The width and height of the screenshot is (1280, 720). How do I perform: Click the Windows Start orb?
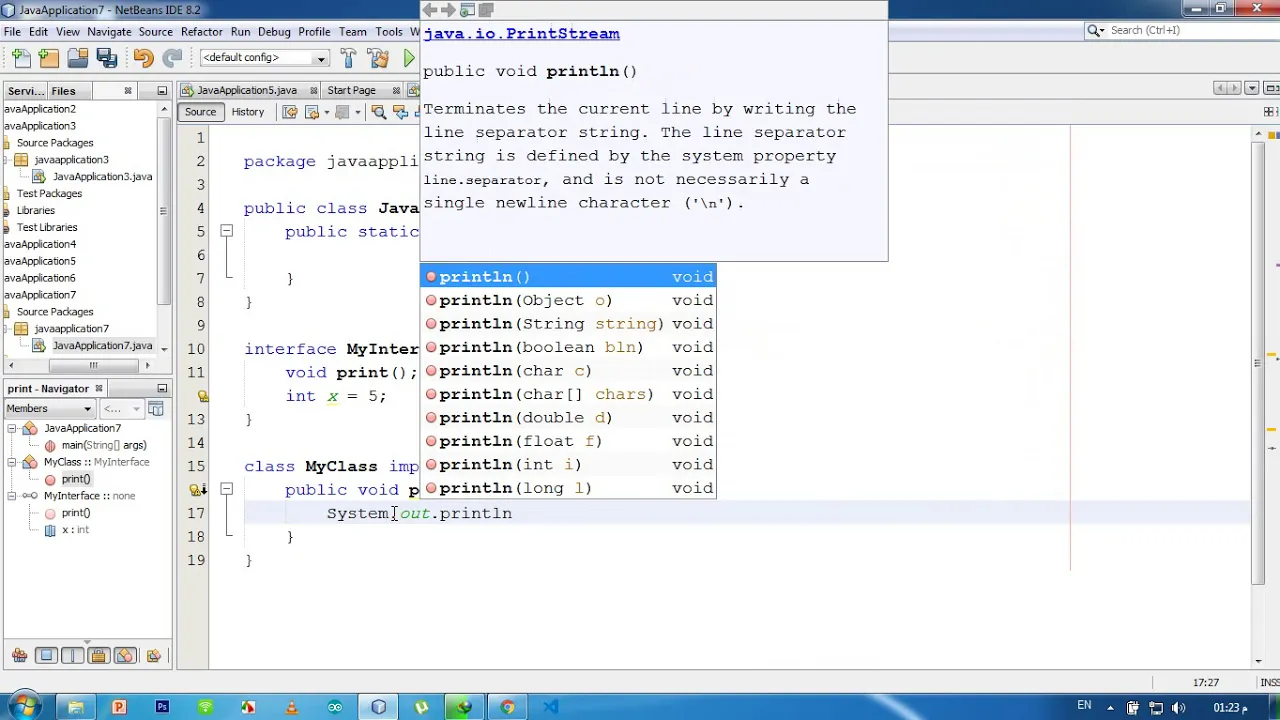pos(24,707)
